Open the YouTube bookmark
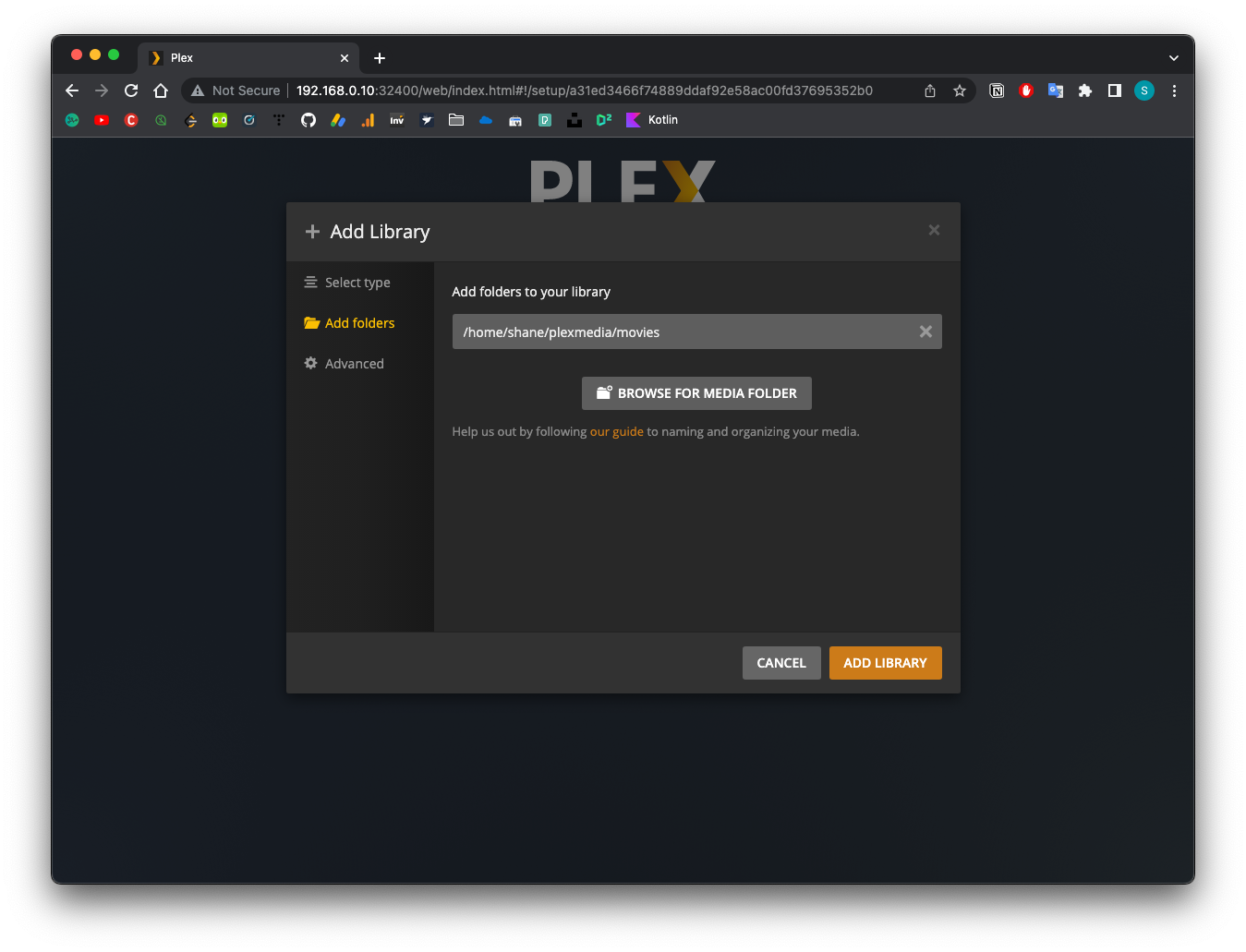The height and width of the screenshot is (952, 1246). pyautogui.click(x=102, y=120)
